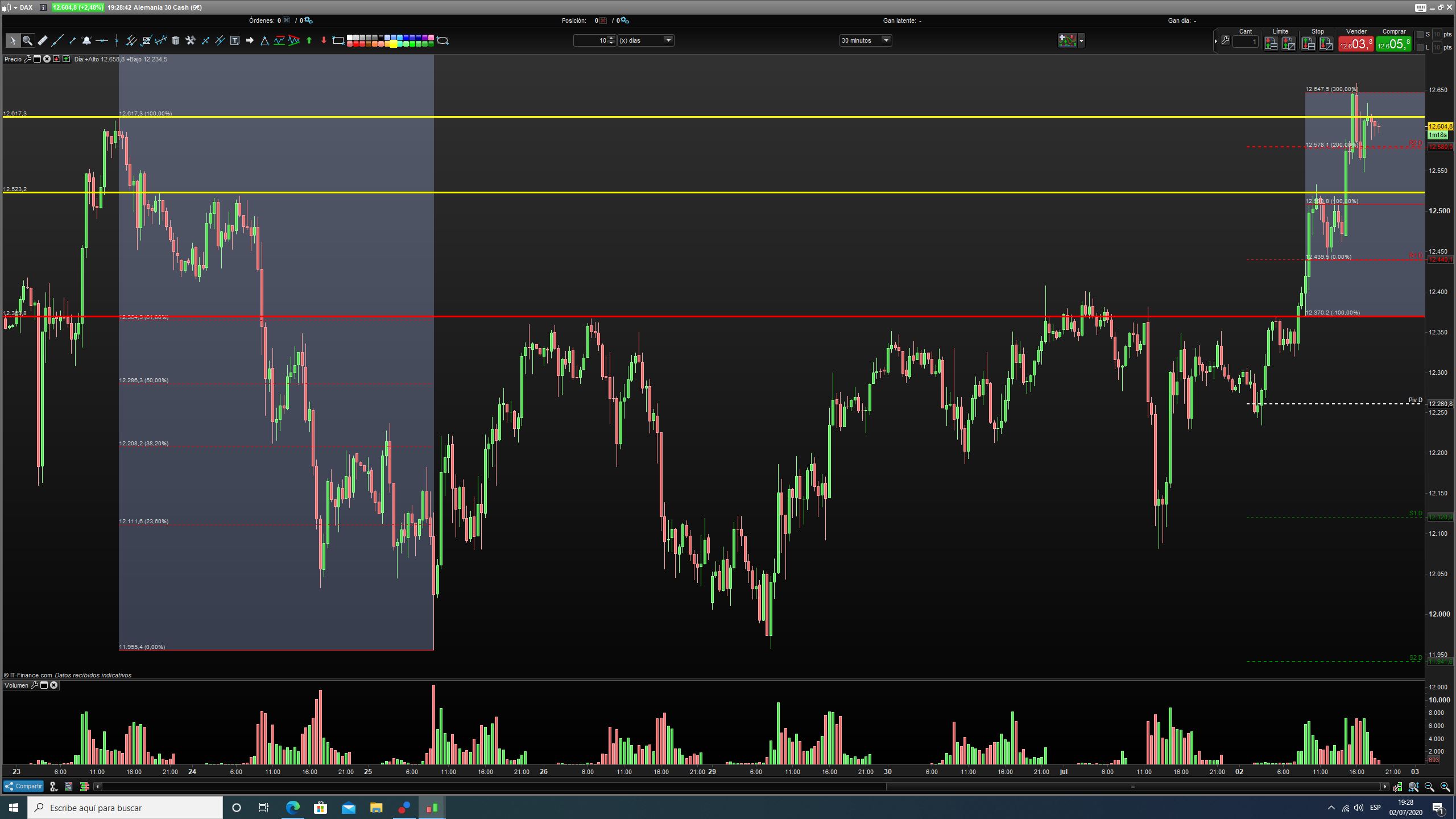Open Precio panel wrench settings
The width and height of the screenshot is (1456, 819).
(27, 59)
